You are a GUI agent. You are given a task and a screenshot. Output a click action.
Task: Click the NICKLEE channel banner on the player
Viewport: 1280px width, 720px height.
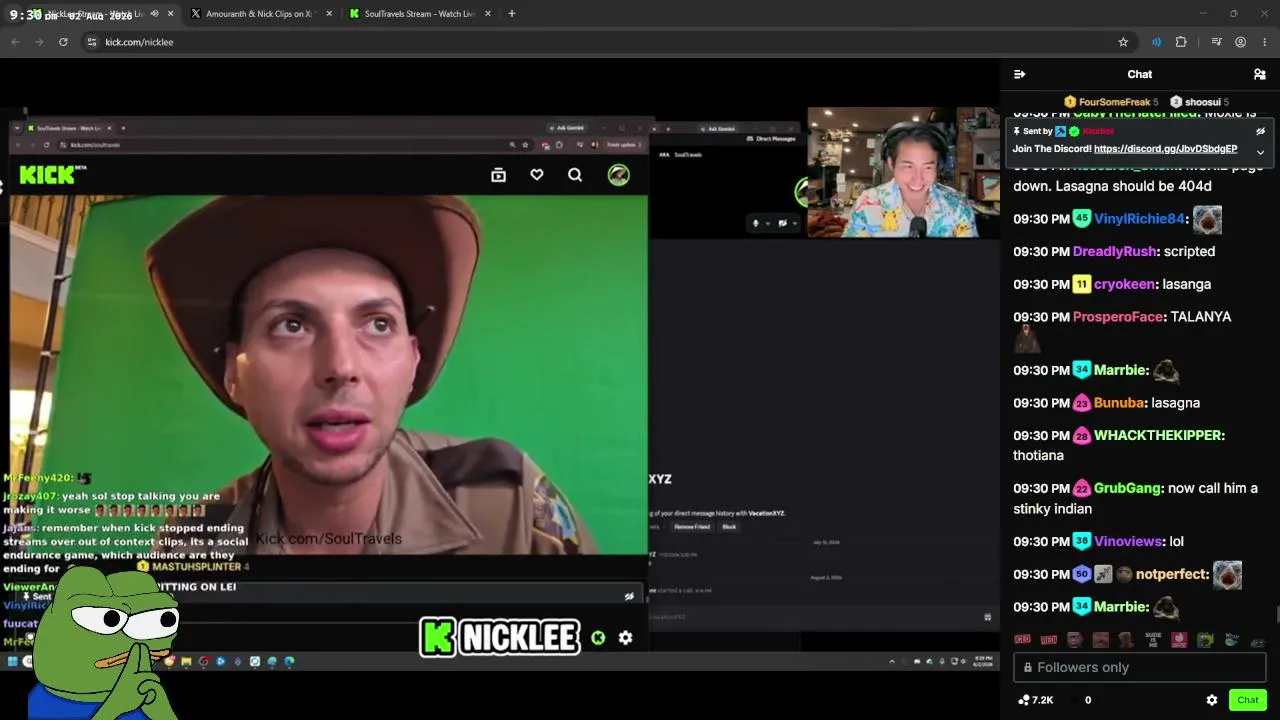[x=499, y=637]
